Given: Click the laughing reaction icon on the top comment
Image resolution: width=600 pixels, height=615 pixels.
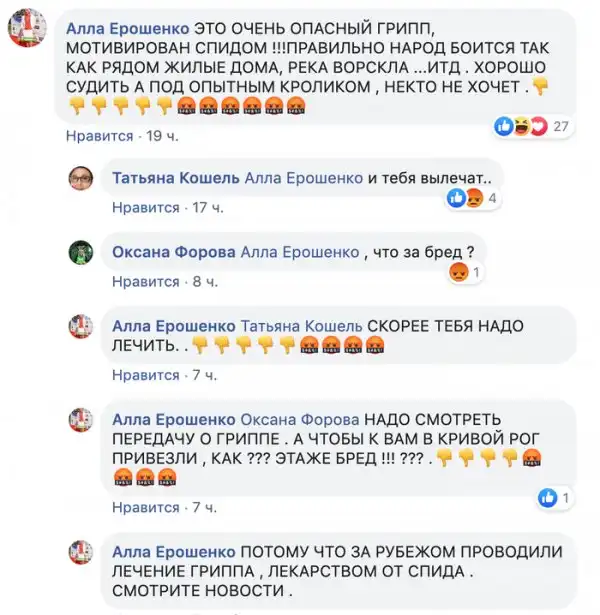Looking at the screenshot, I should pyautogui.click(x=522, y=126).
